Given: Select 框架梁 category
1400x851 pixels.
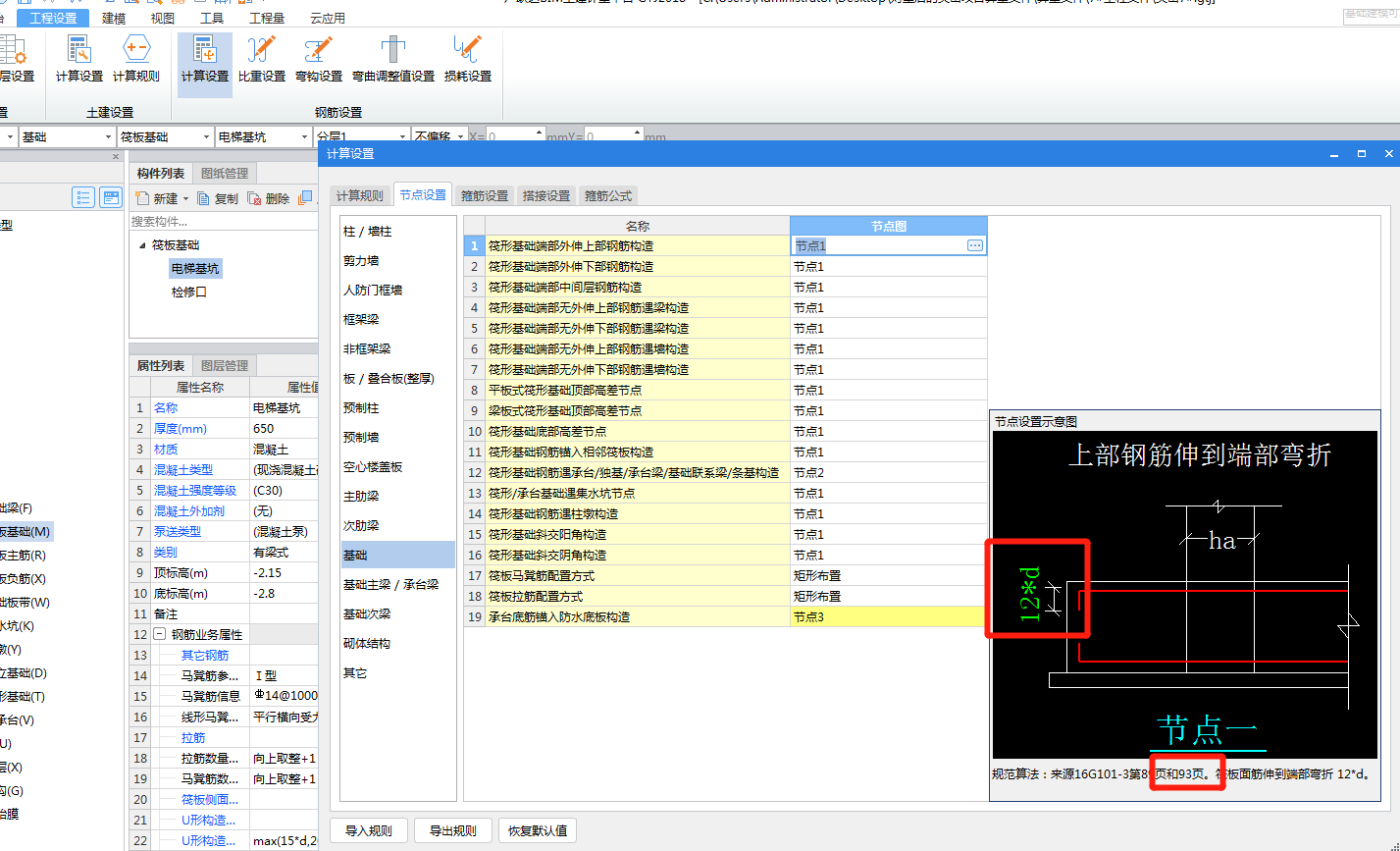Looking at the screenshot, I should click(x=397, y=319).
